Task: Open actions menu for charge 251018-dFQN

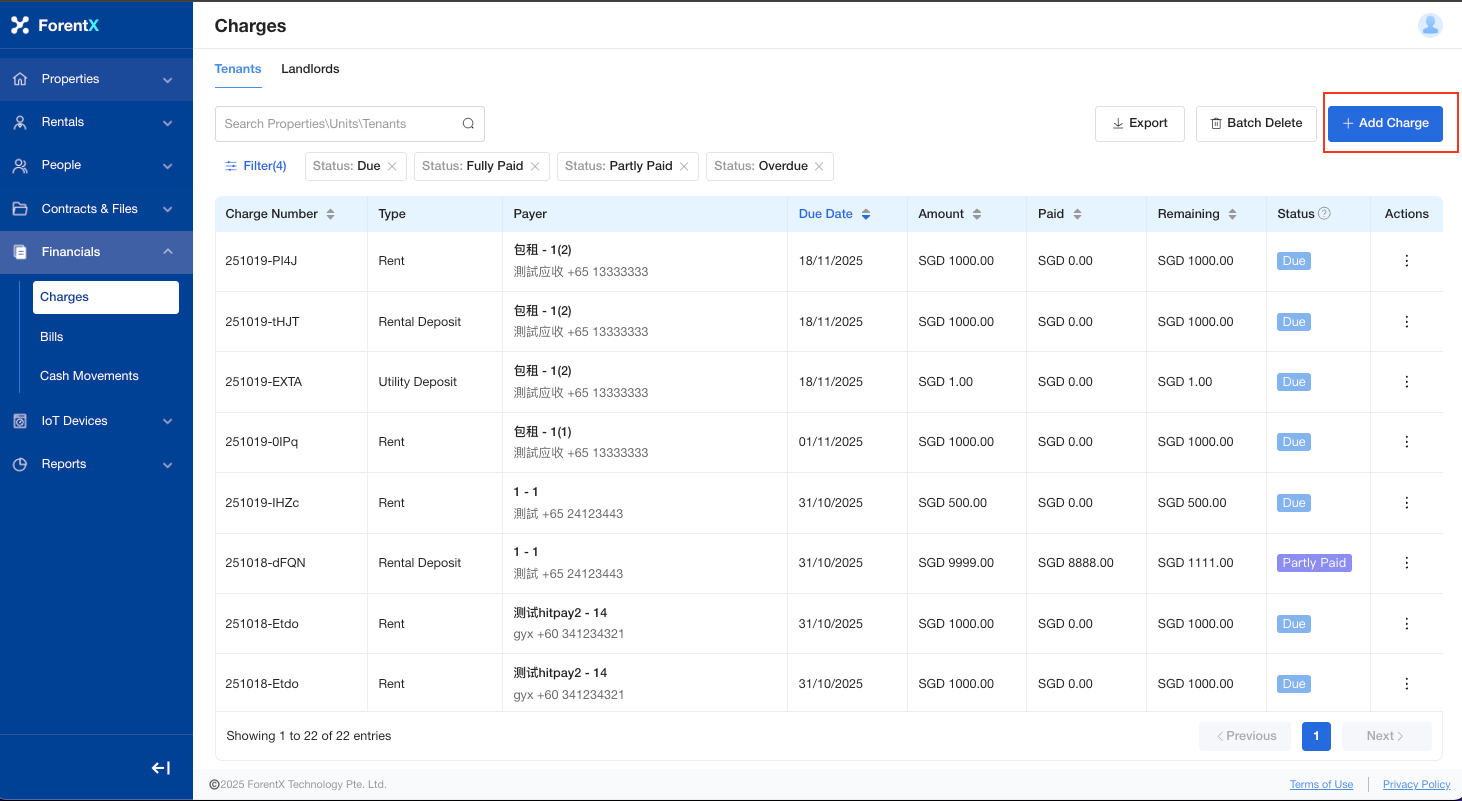Action: click(1406, 563)
